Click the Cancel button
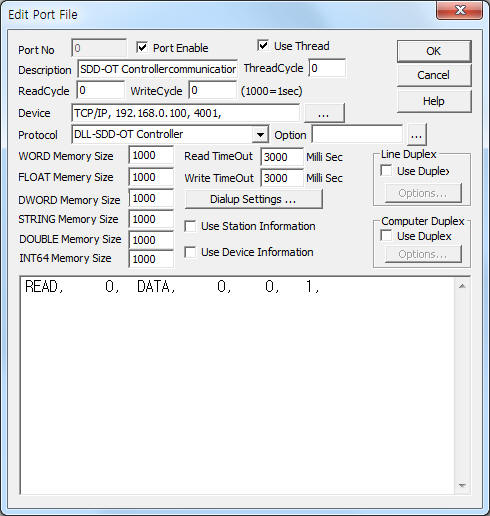 (x=434, y=75)
